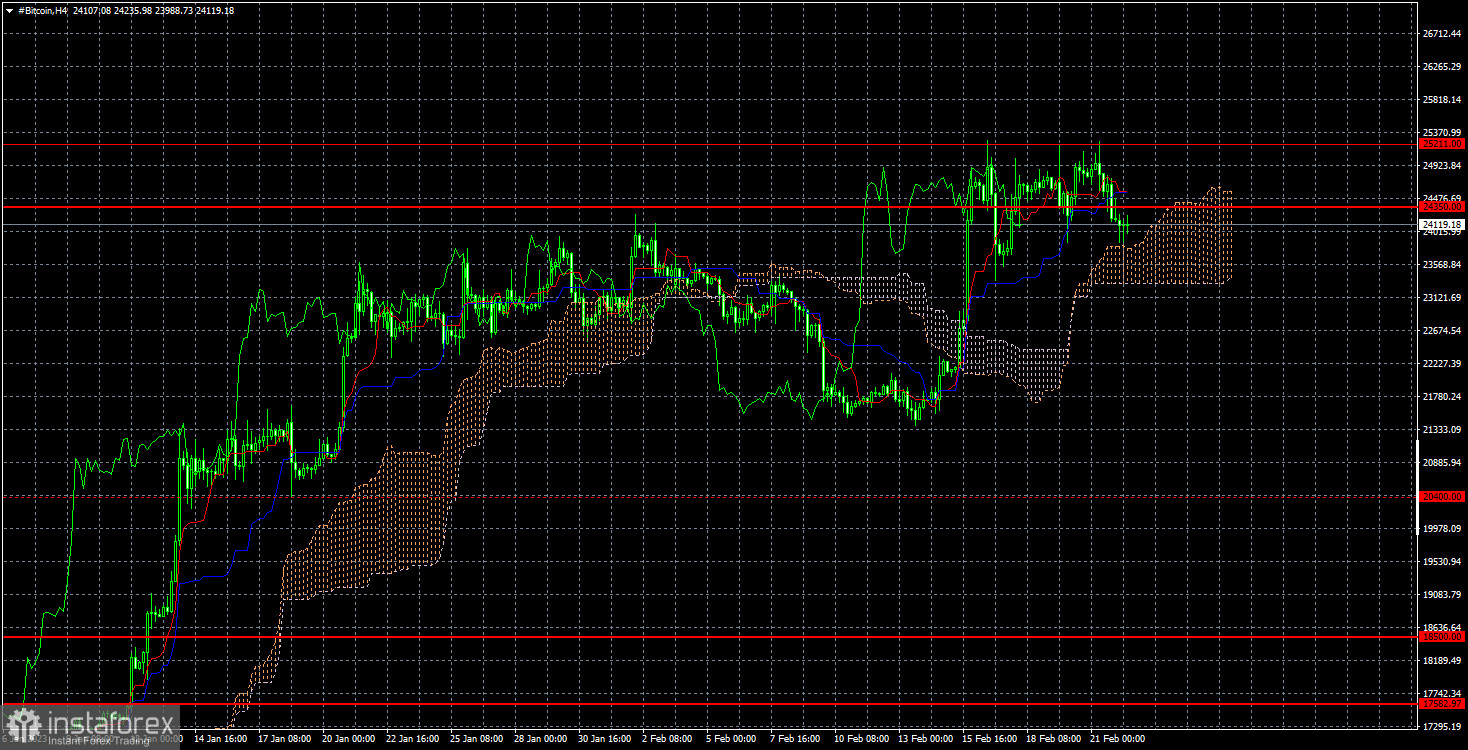Click the 10 Feb 08:00 time axis label

coord(861,740)
